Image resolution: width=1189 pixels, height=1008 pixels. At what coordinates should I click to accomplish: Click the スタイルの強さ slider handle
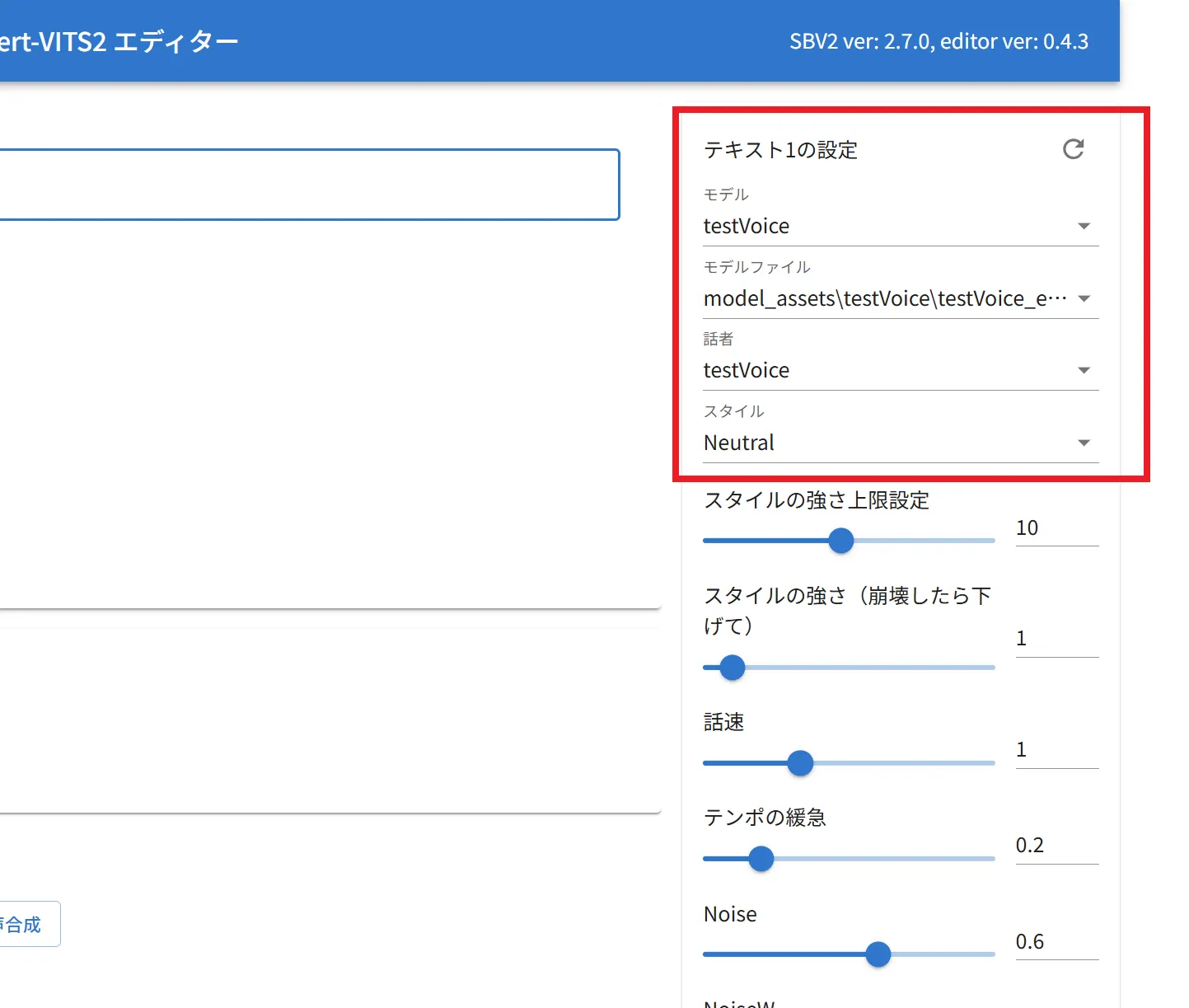[x=732, y=668]
